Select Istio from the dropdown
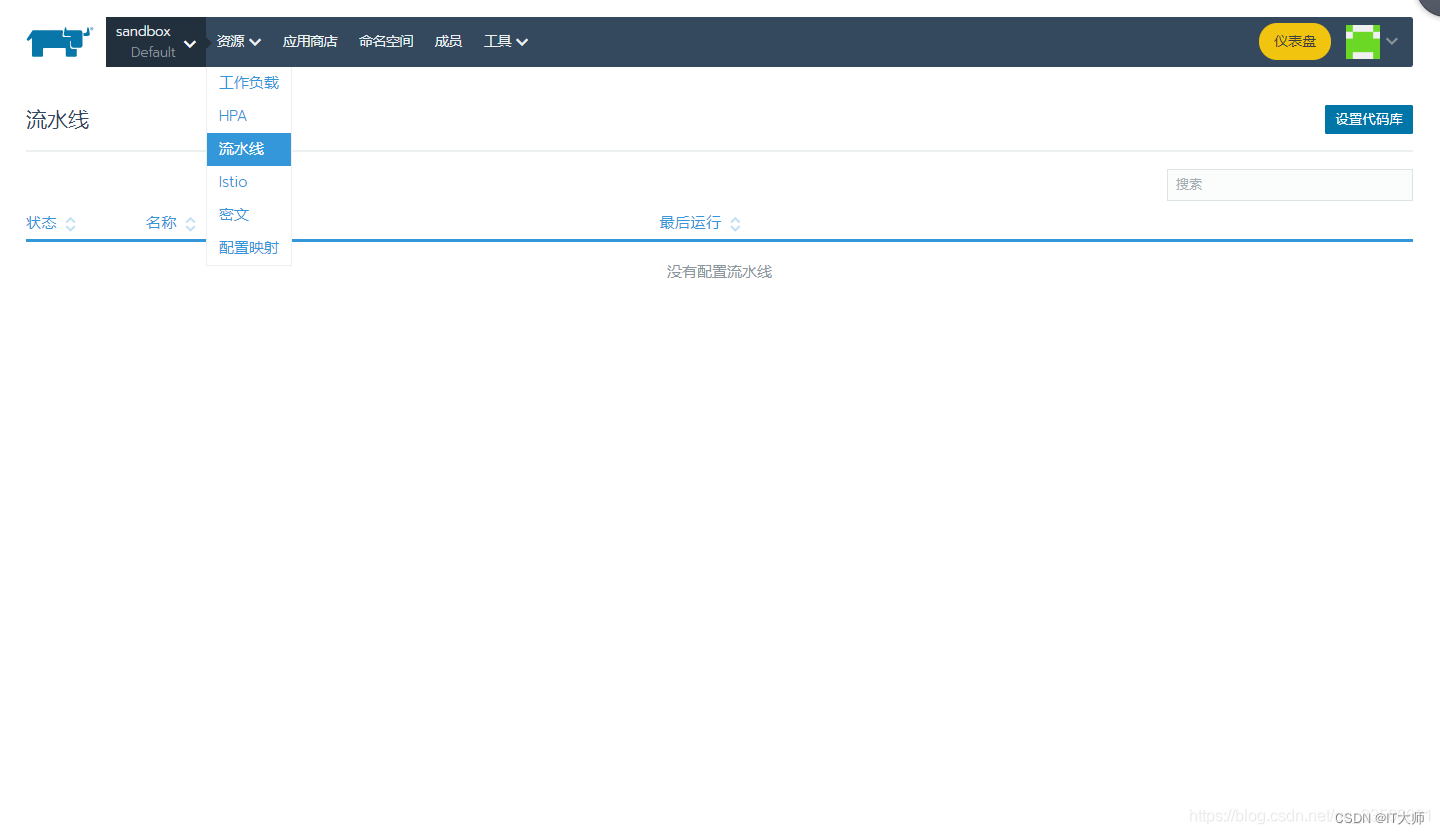 [249, 182]
